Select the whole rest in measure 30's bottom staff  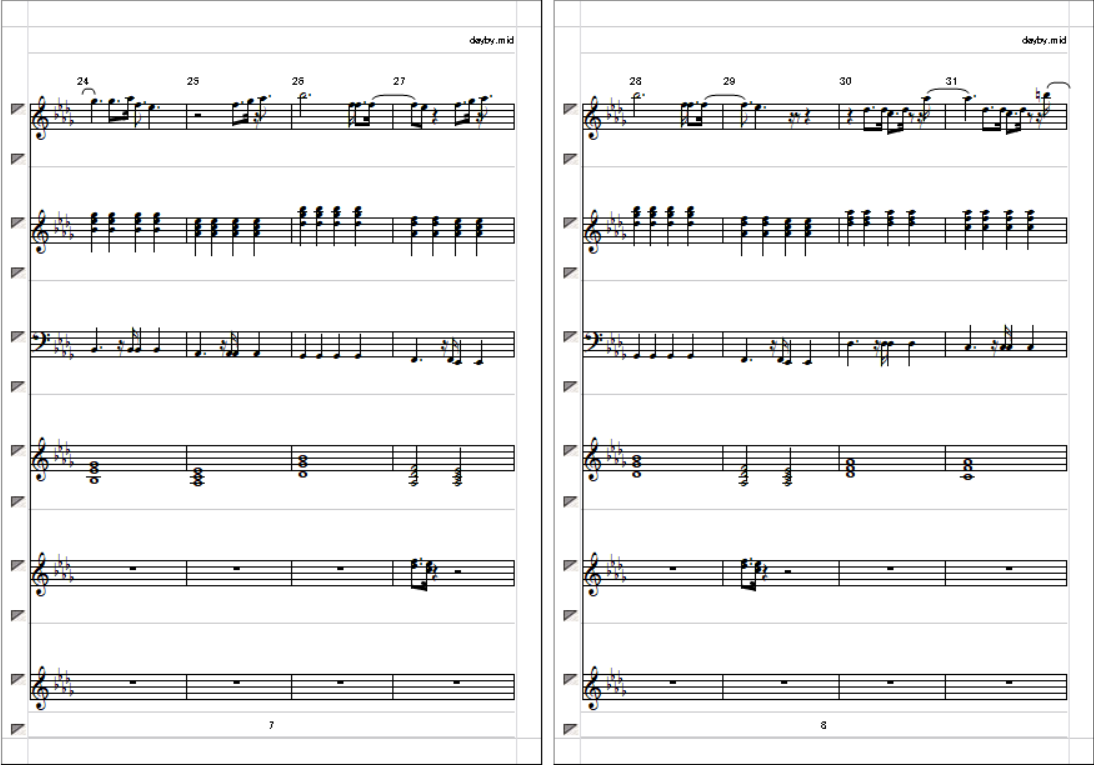[890, 682]
